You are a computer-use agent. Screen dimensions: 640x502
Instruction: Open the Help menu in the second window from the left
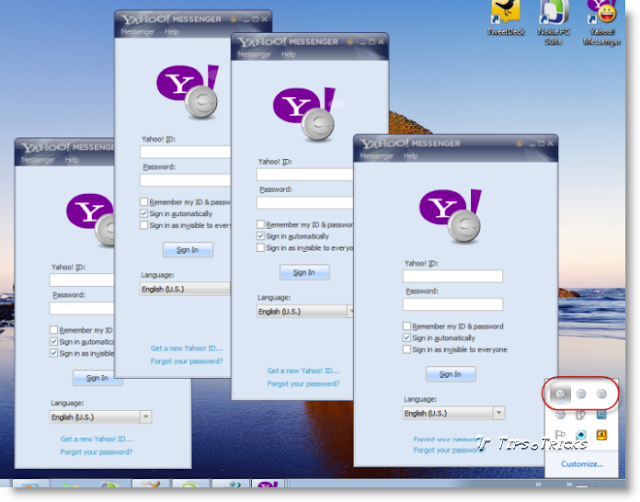pos(171,32)
